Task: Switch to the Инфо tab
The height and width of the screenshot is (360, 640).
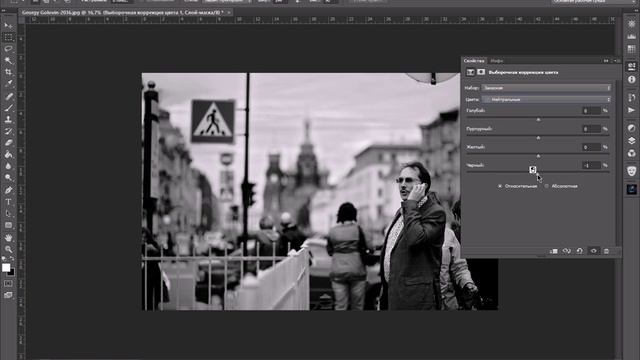Action: (497, 61)
